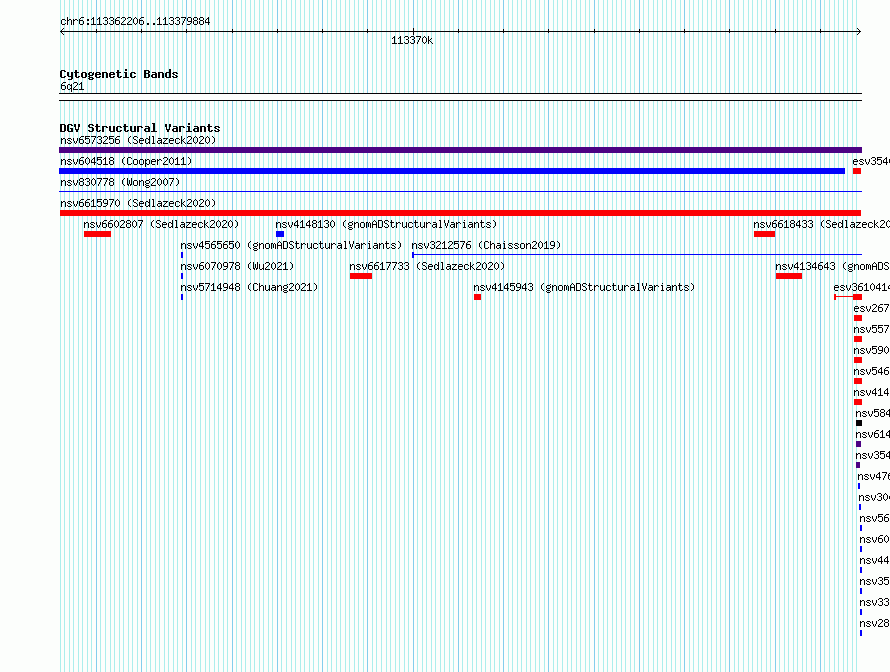Click the red whiskered glyph under esv3610414
This screenshot has width=890, height=672.
pos(848,297)
